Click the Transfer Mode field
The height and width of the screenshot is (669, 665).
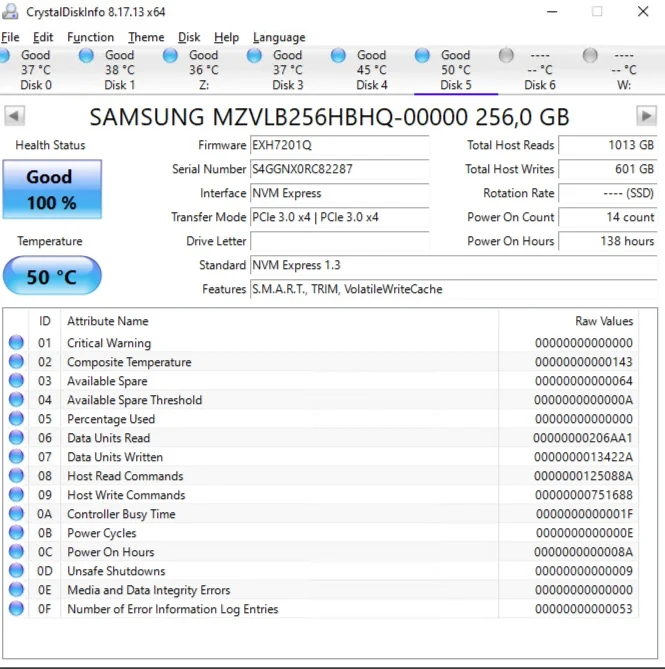pyautogui.click(x=340, y=217)
